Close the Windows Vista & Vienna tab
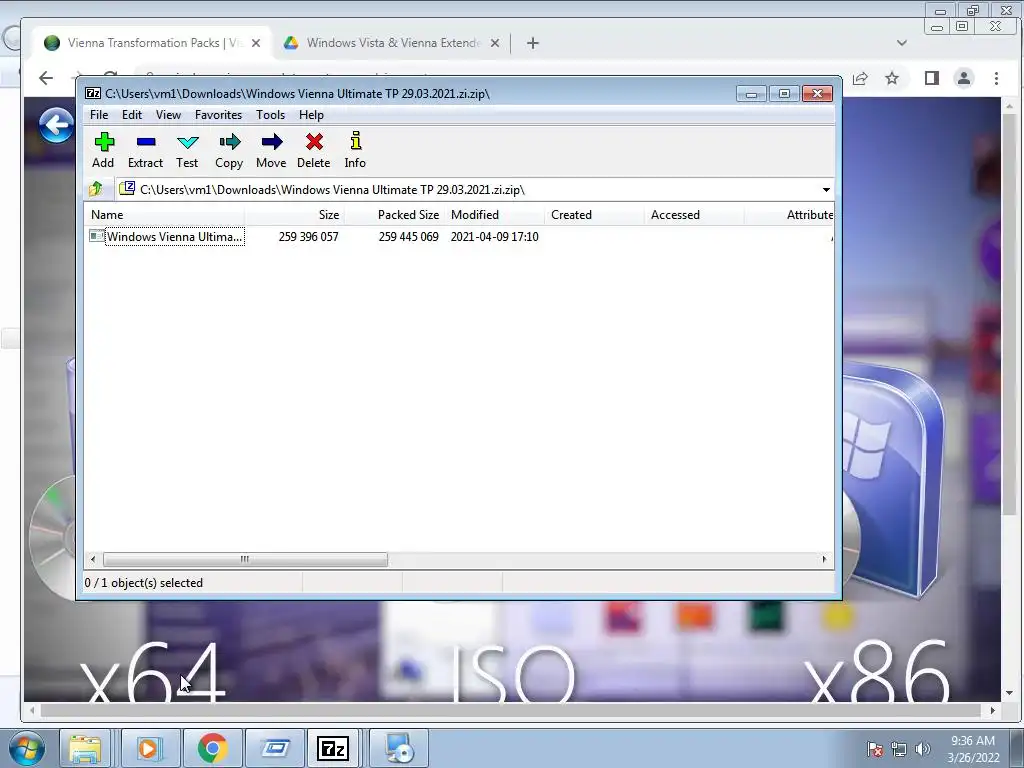1024x768 pixels. click(495, 43)
